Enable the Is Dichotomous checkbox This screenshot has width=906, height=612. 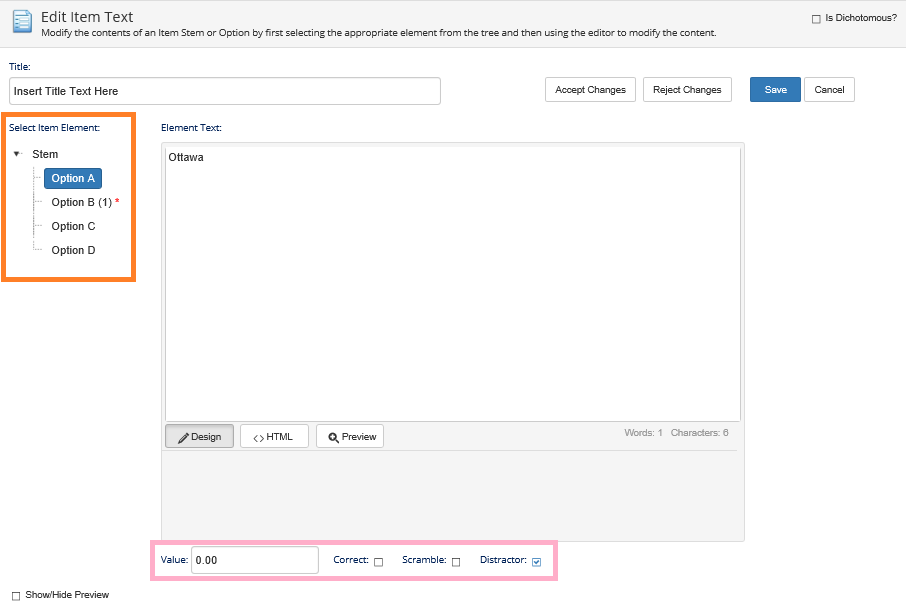(x=816, y=18)
